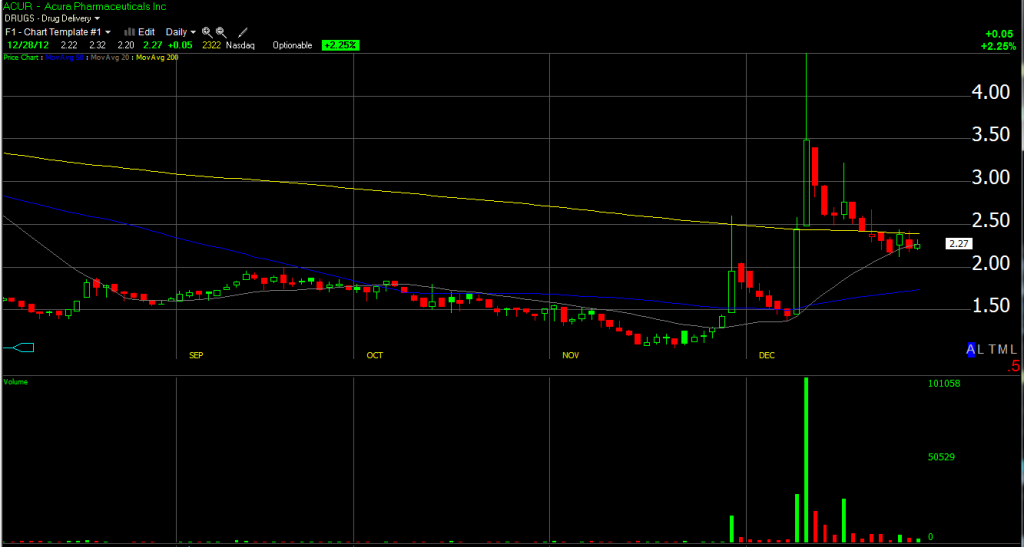Click the red .5 axis label

(x=1013, y=367)
